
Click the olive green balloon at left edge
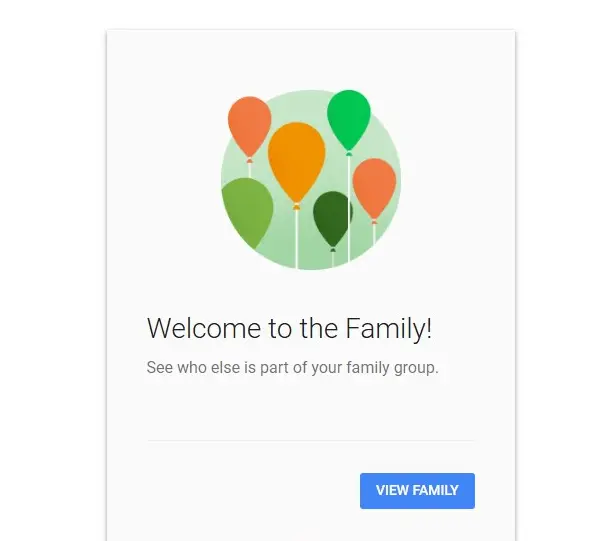pos(247,212)
